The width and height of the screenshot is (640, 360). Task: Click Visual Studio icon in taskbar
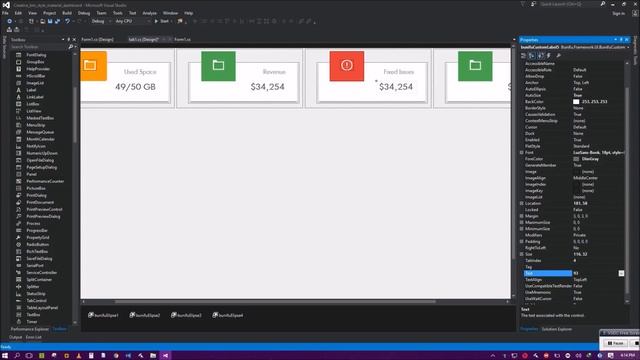coord(165,356)
